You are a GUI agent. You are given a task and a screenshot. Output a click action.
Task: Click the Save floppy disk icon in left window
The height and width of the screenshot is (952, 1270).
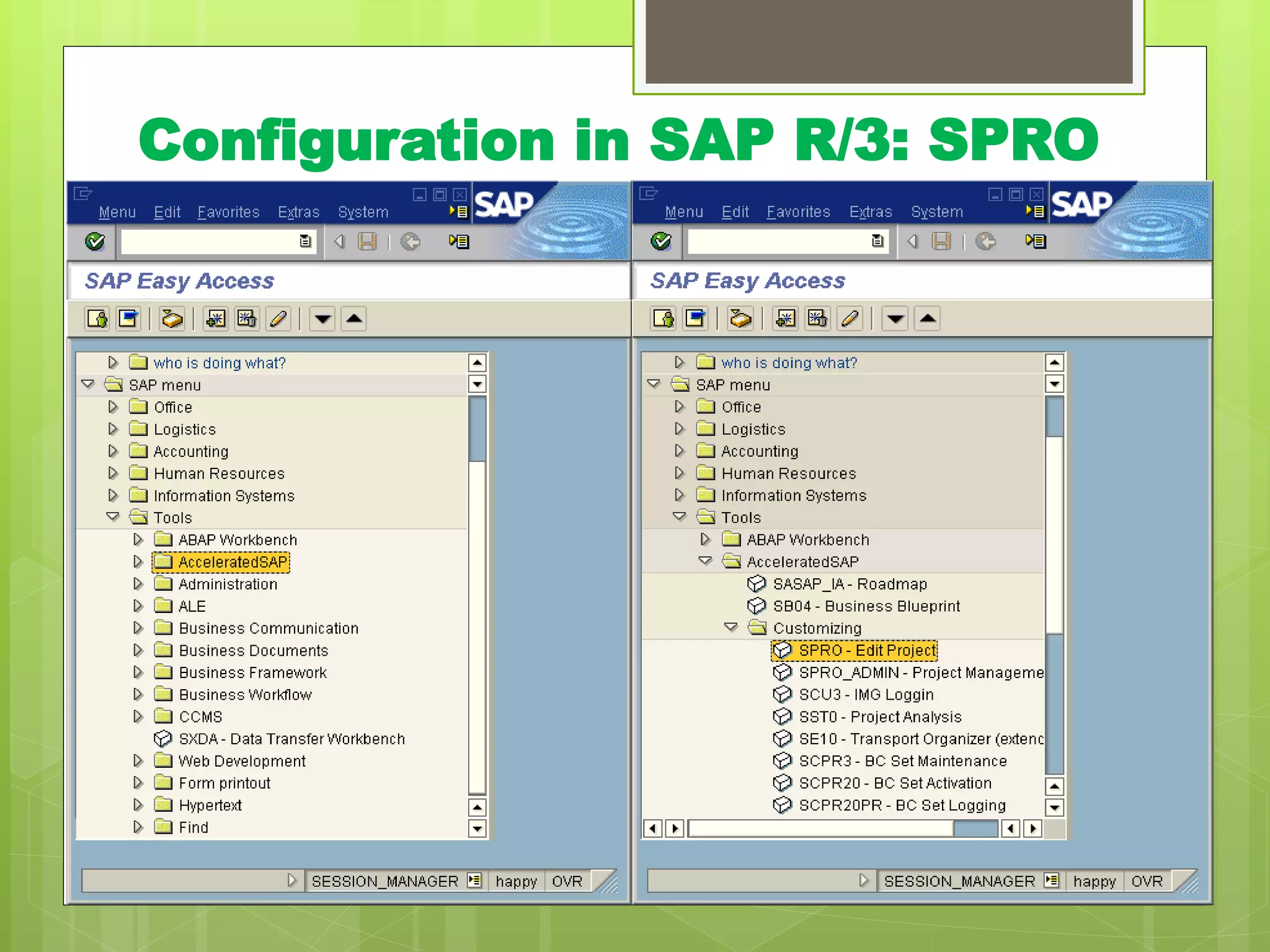[x=367, y=241]
